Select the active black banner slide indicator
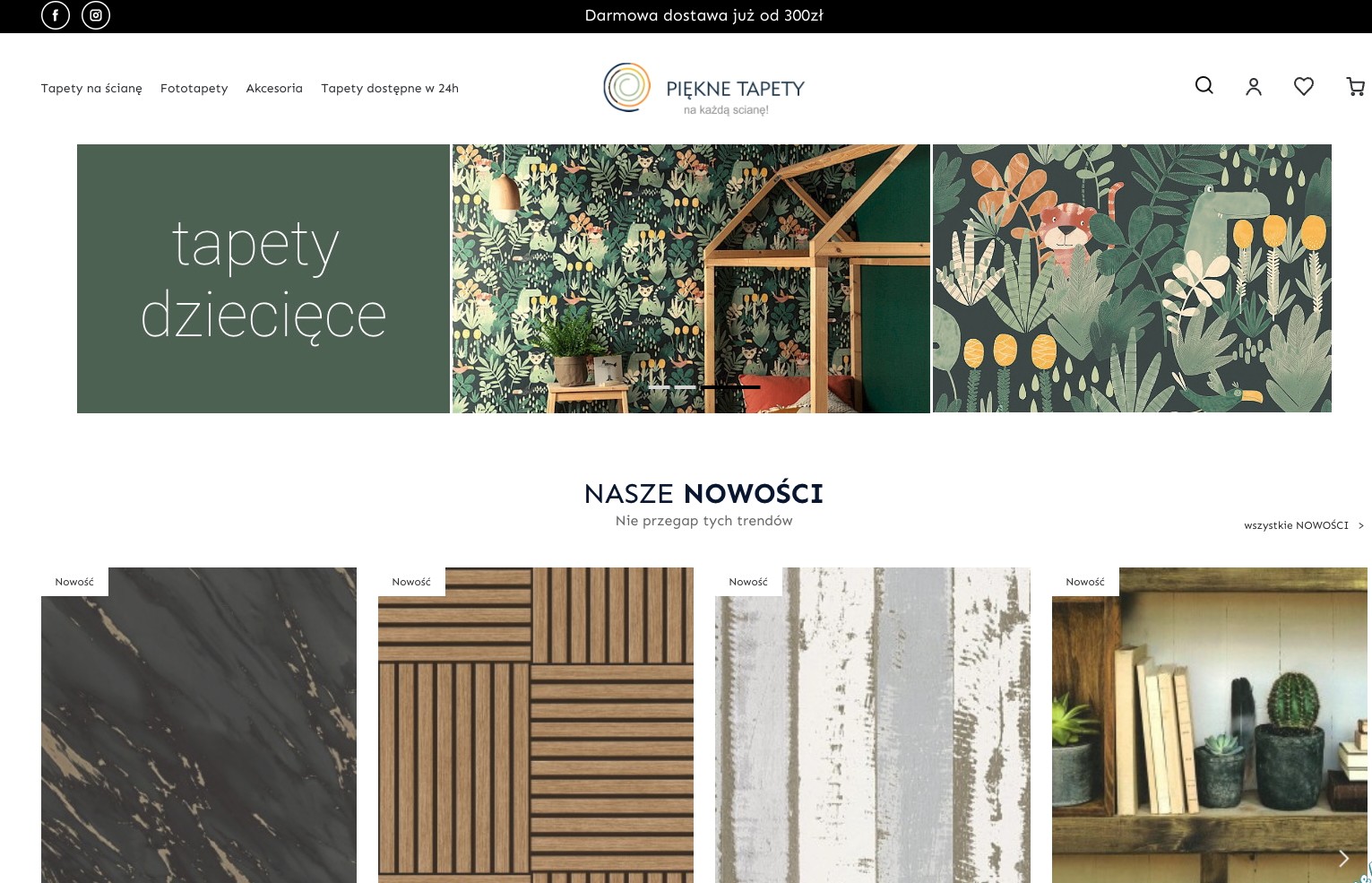Viewport: 1372px width, 883px height. tap(730, 387)
